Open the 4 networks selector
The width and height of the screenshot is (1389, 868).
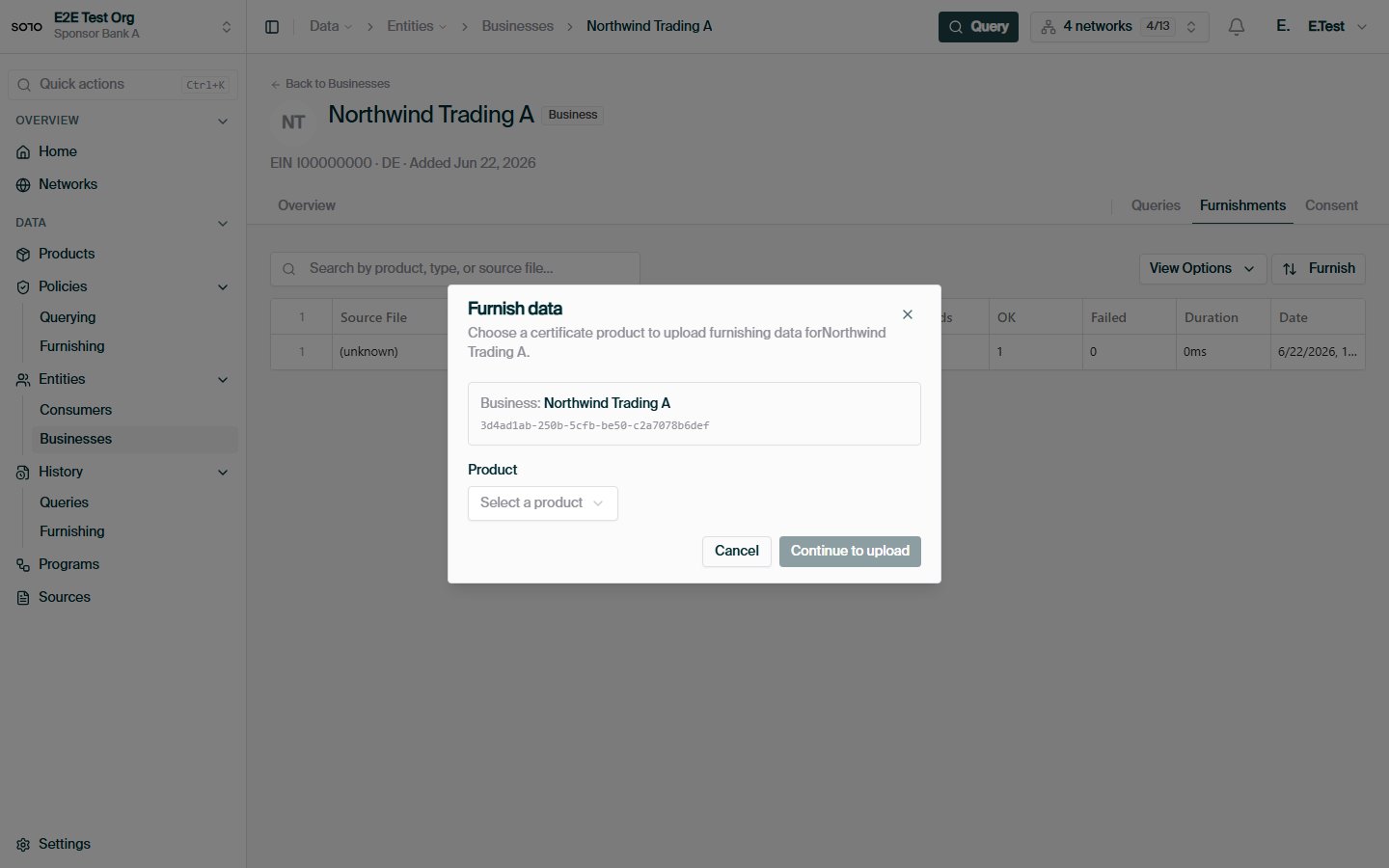pos(1120,27)
